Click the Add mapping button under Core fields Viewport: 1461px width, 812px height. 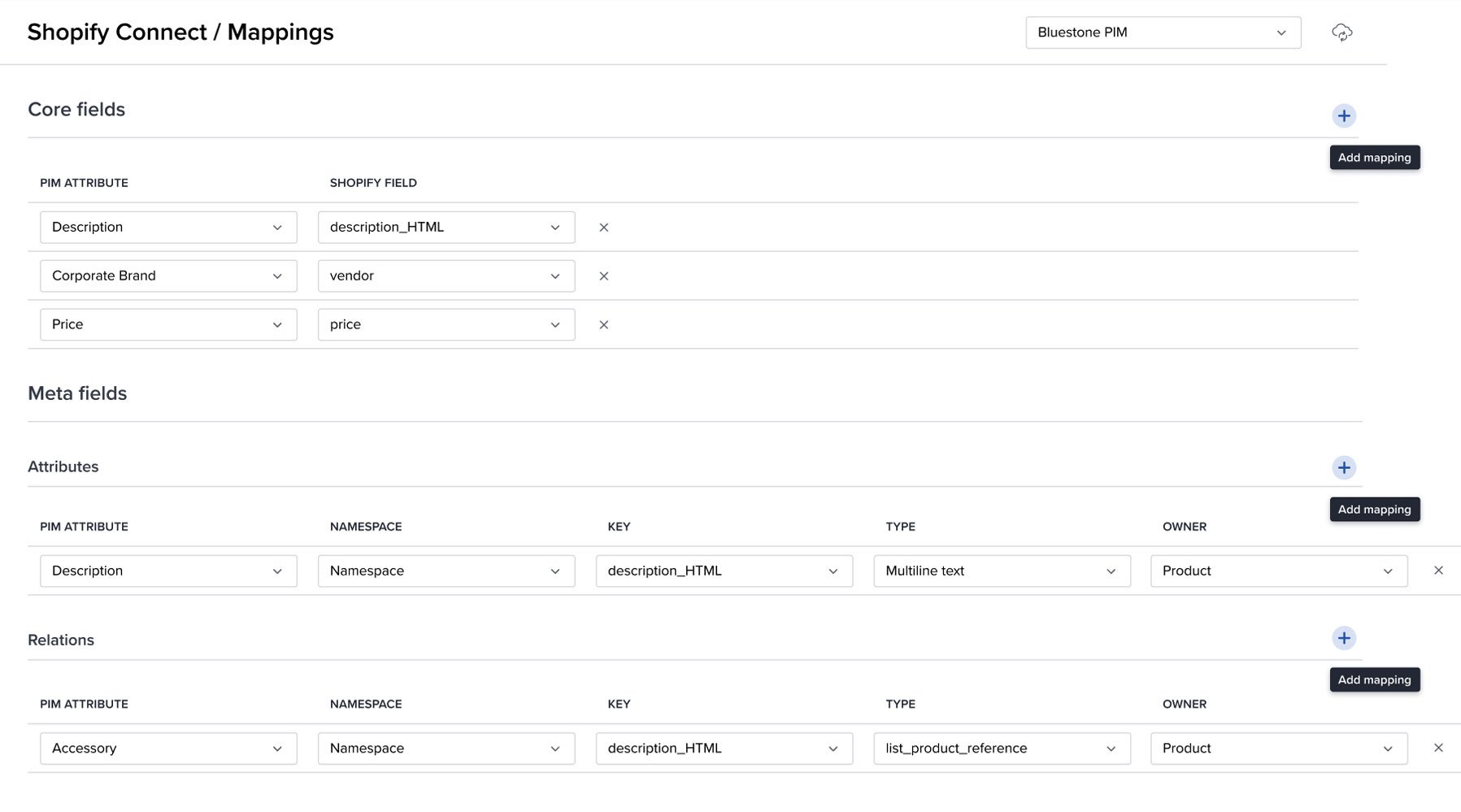pyautogui.click(x=1374, y=157)
